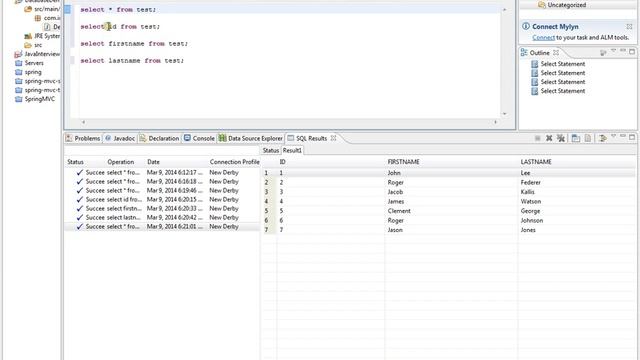The width and height of the screenshot is (640, 360).
Task: Click the text mode document icon
Action: click(588, 138)
